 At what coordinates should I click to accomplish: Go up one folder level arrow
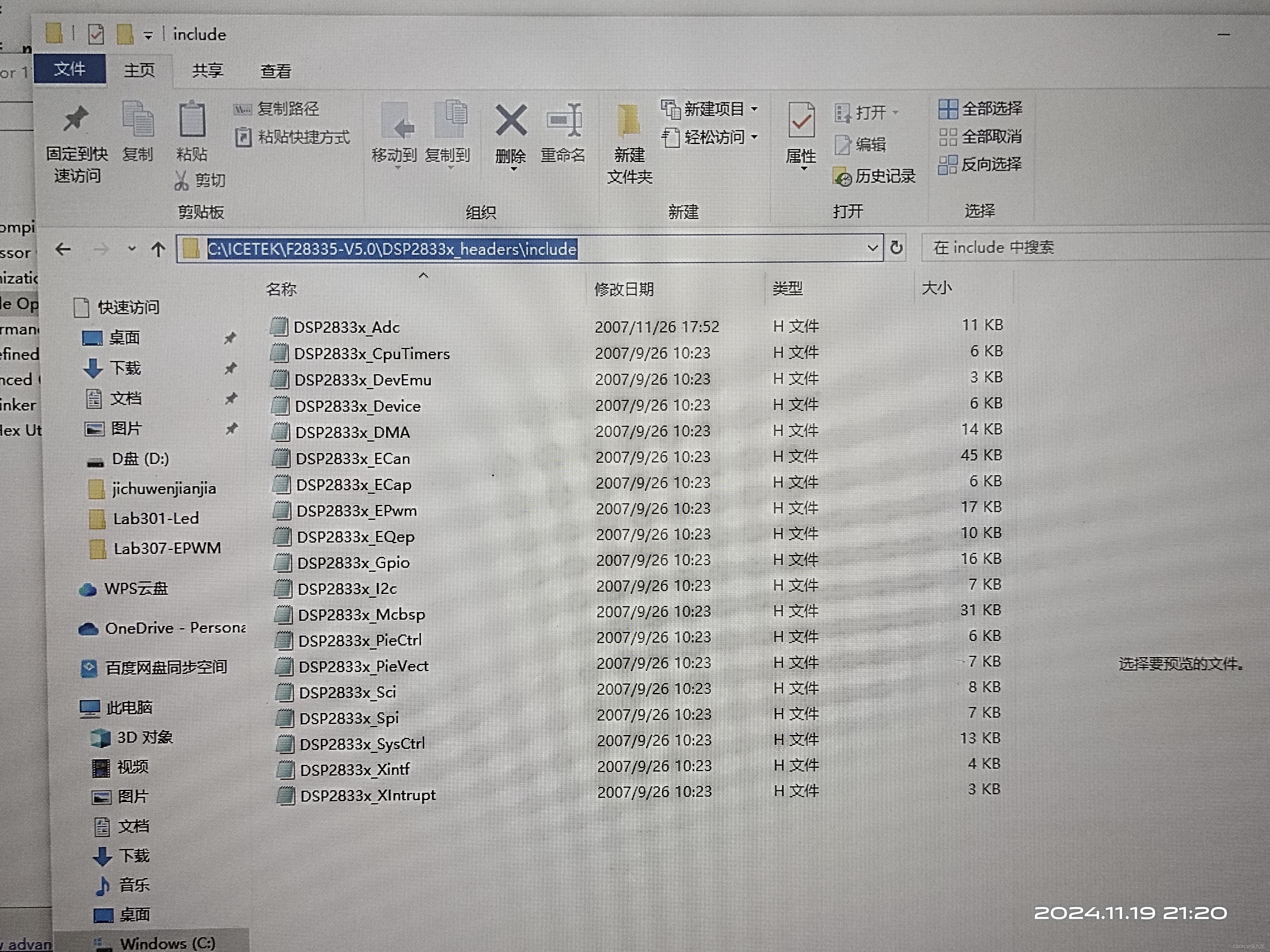click(x=158, y=249)
